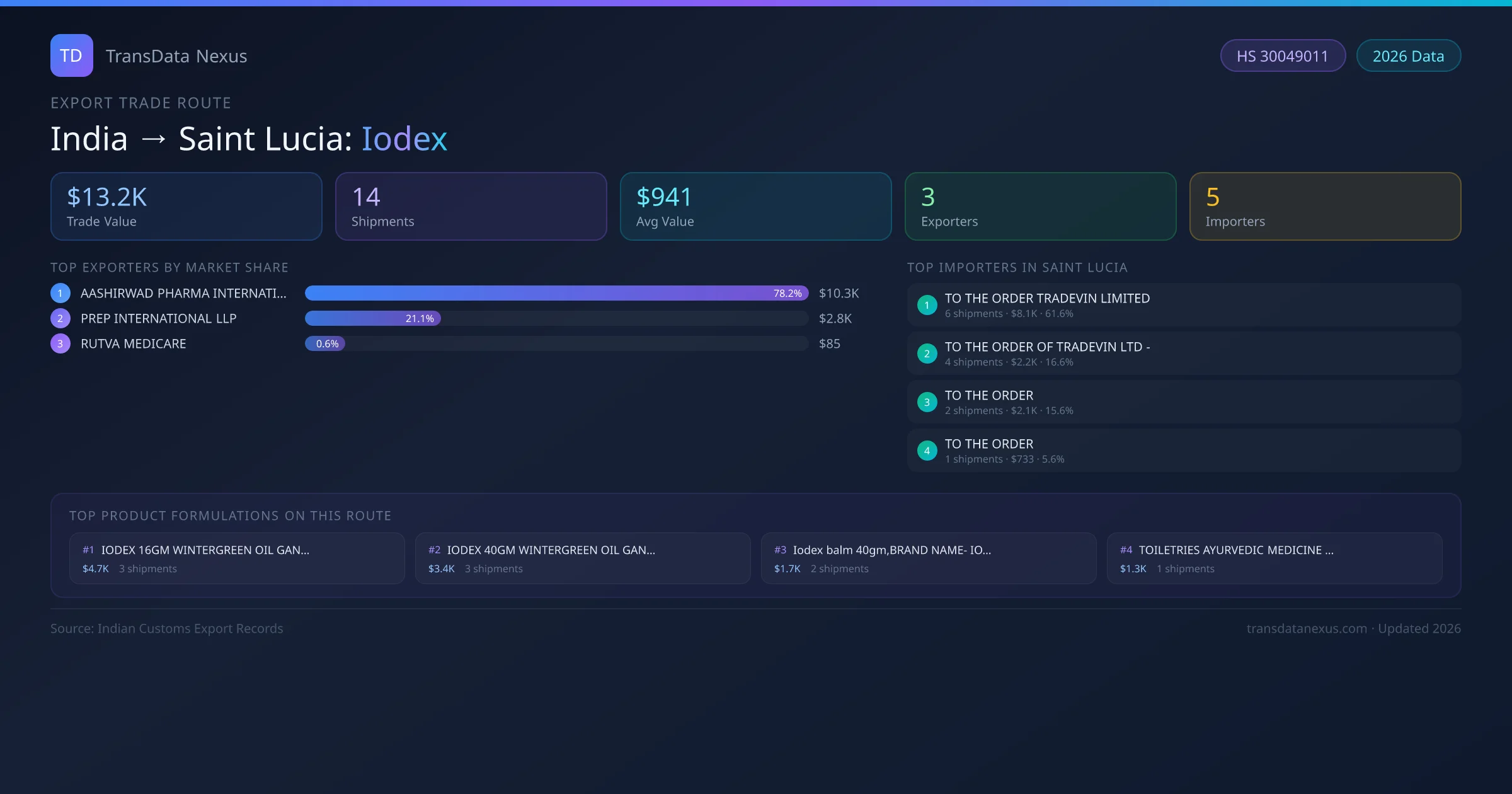This screenshot has width=1512, height=794.
Task: Click rank 2 badge beside Prep International
Action: [60, 318]
